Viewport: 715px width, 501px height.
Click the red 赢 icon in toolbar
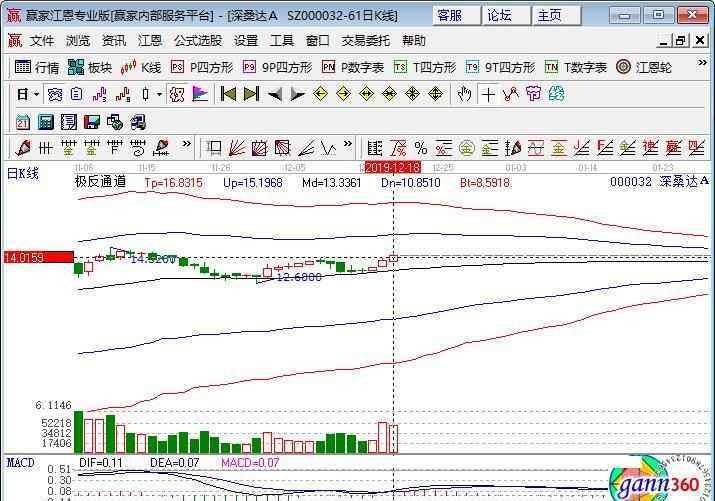[x=674, y=148]
